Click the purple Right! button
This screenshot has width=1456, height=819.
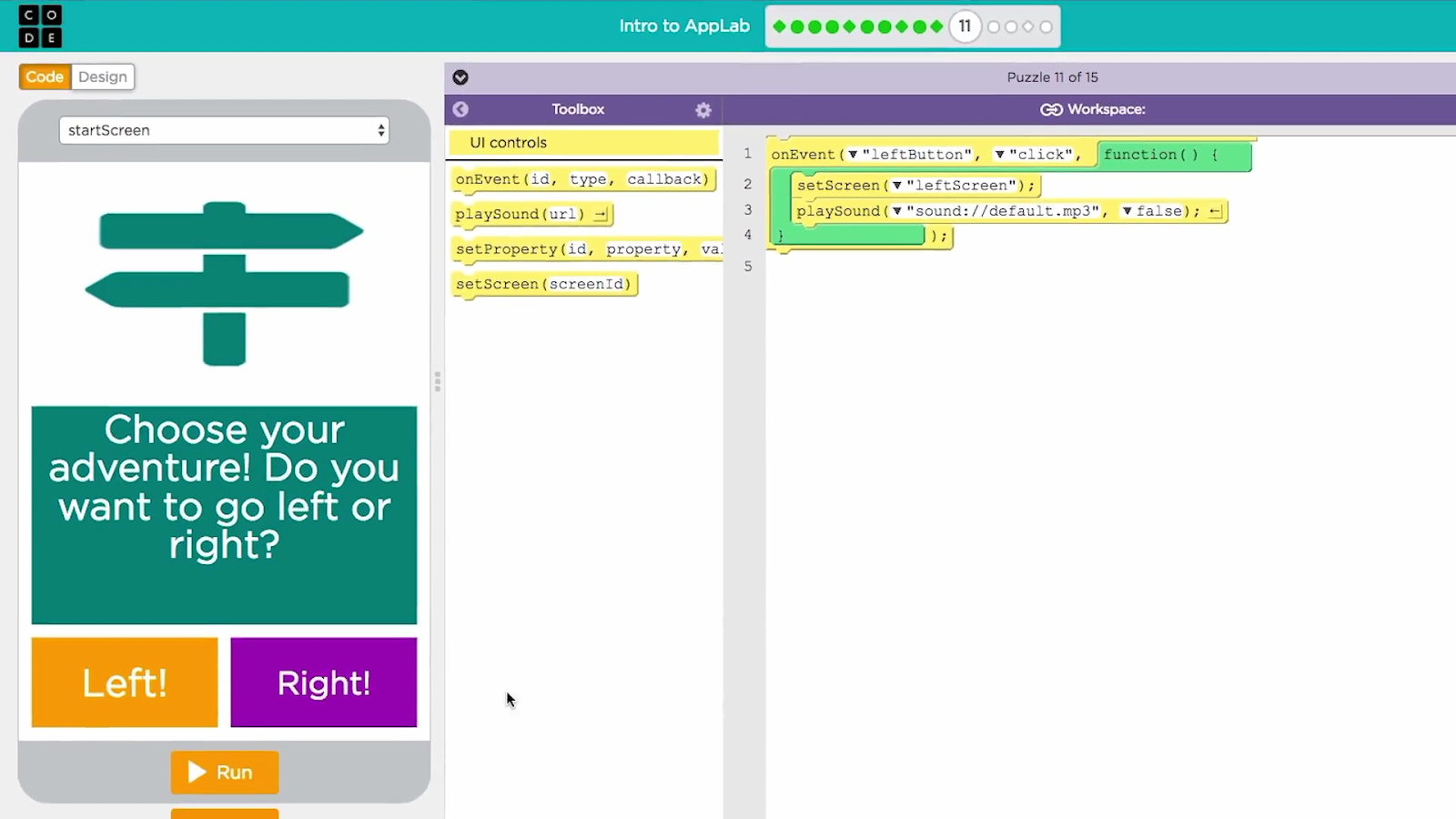(324, 682)
